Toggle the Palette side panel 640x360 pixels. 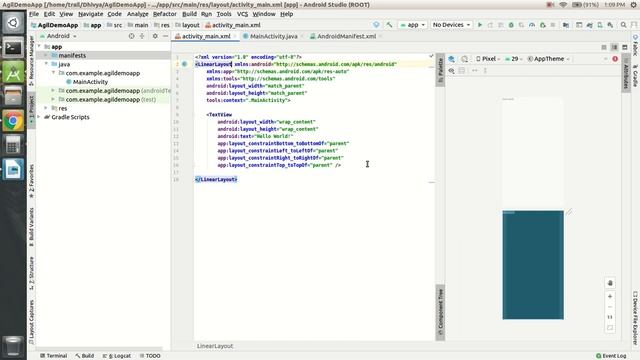[x=440, y=70]
